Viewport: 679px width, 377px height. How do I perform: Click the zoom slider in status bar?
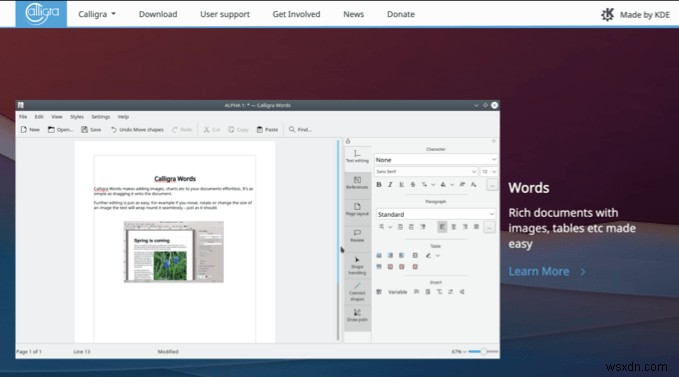click(x=483, y=351)
